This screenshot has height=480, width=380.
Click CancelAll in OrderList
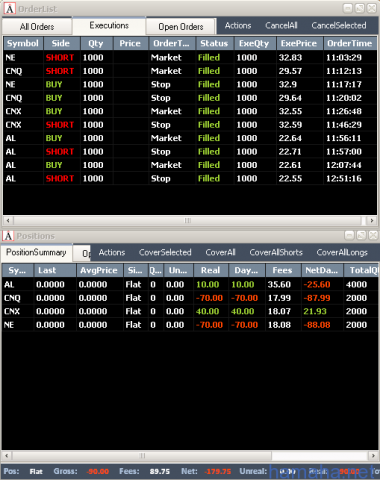pyautogui.click(x=281, y=26)
